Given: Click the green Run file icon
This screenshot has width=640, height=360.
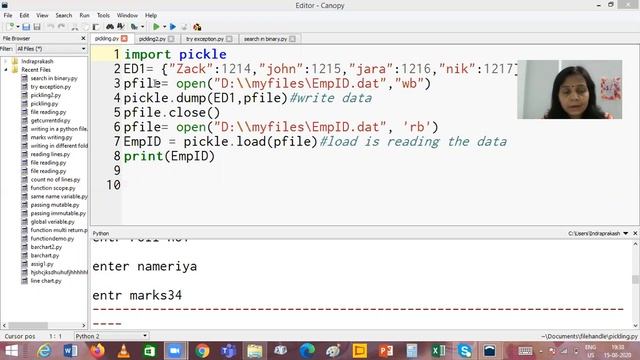Looking at the screenshot, I should tap(156, 27).
